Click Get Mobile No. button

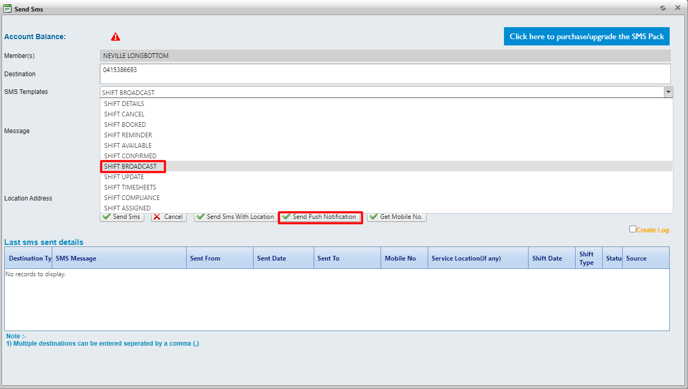[x=397, y=217]
